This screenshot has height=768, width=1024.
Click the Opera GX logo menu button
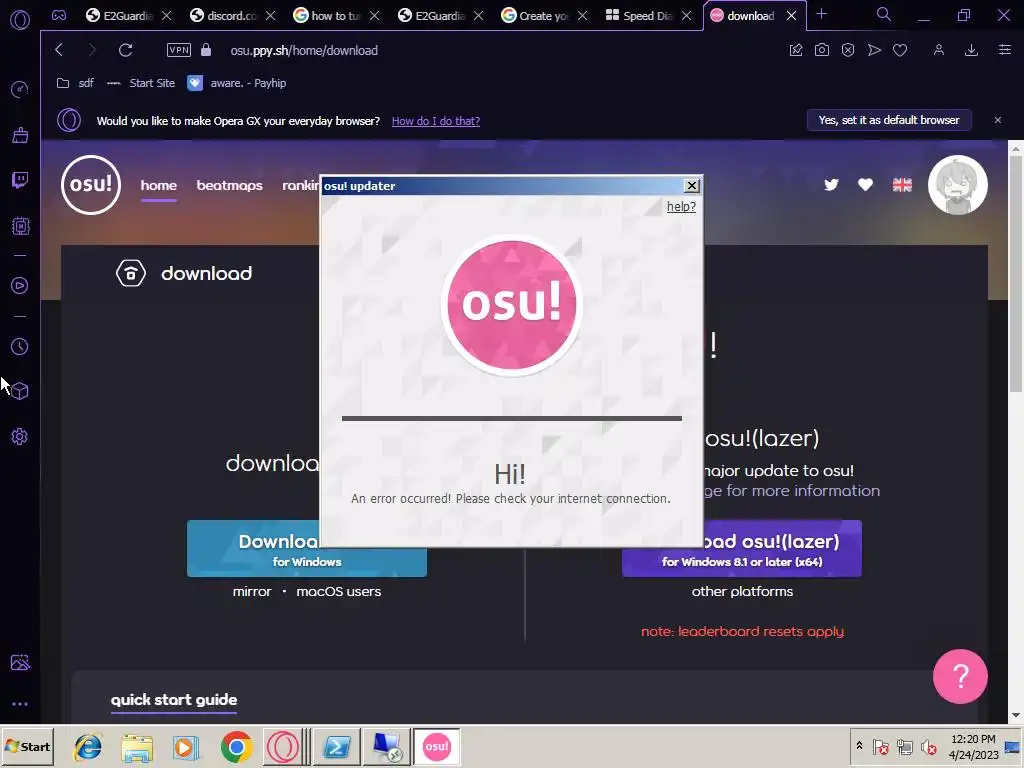(x=20, y=20)
